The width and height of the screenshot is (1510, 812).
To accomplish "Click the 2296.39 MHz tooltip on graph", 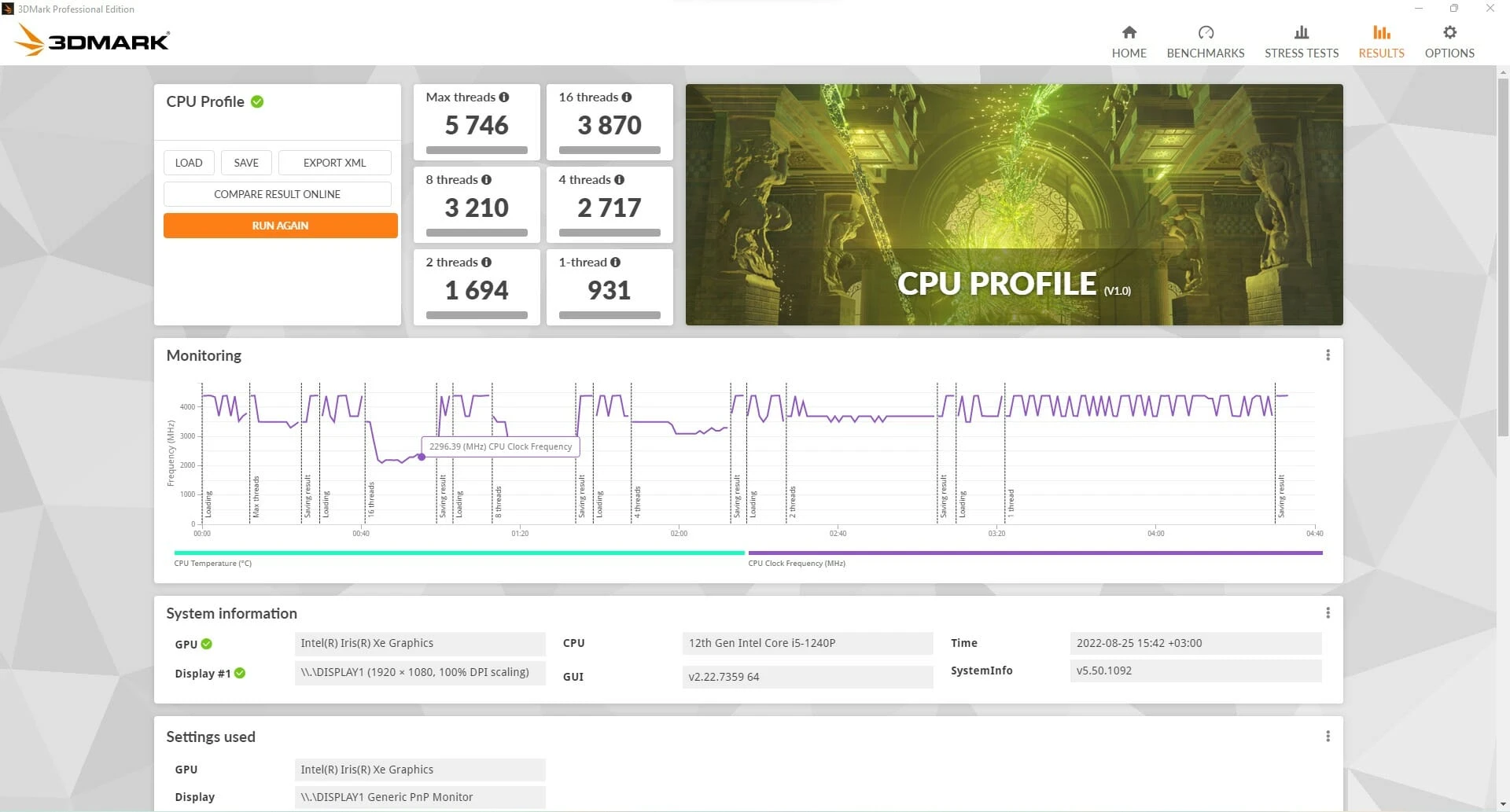I will click(501, 446).
